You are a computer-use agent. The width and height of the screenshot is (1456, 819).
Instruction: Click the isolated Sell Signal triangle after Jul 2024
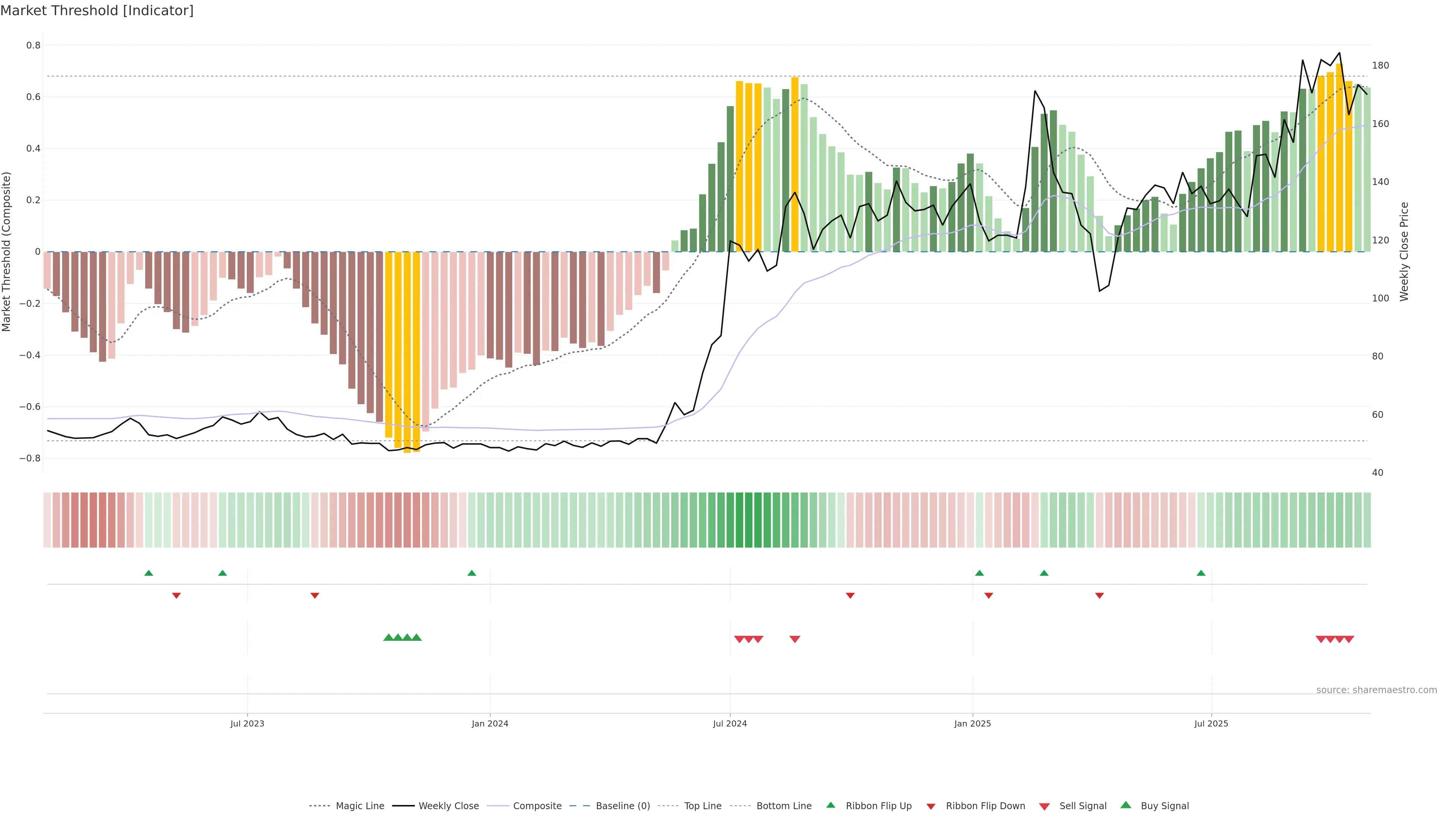pos(795,639)
